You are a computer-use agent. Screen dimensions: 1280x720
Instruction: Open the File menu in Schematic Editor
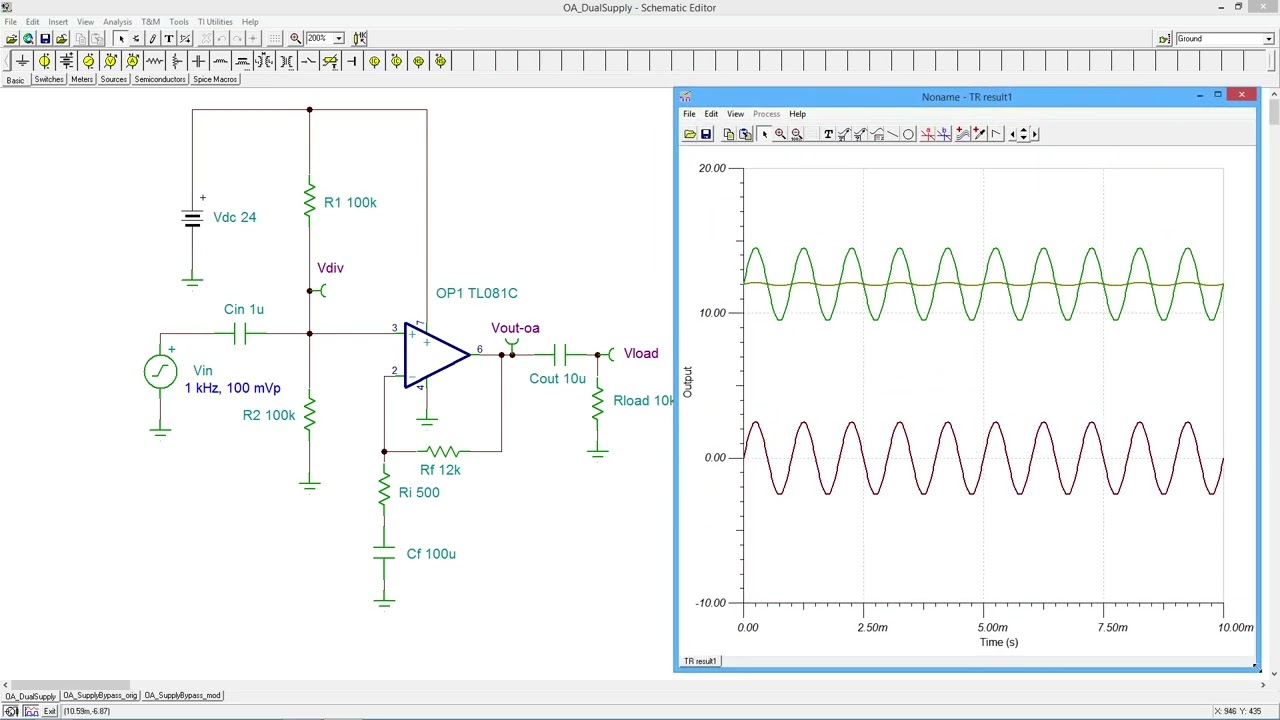10,22
